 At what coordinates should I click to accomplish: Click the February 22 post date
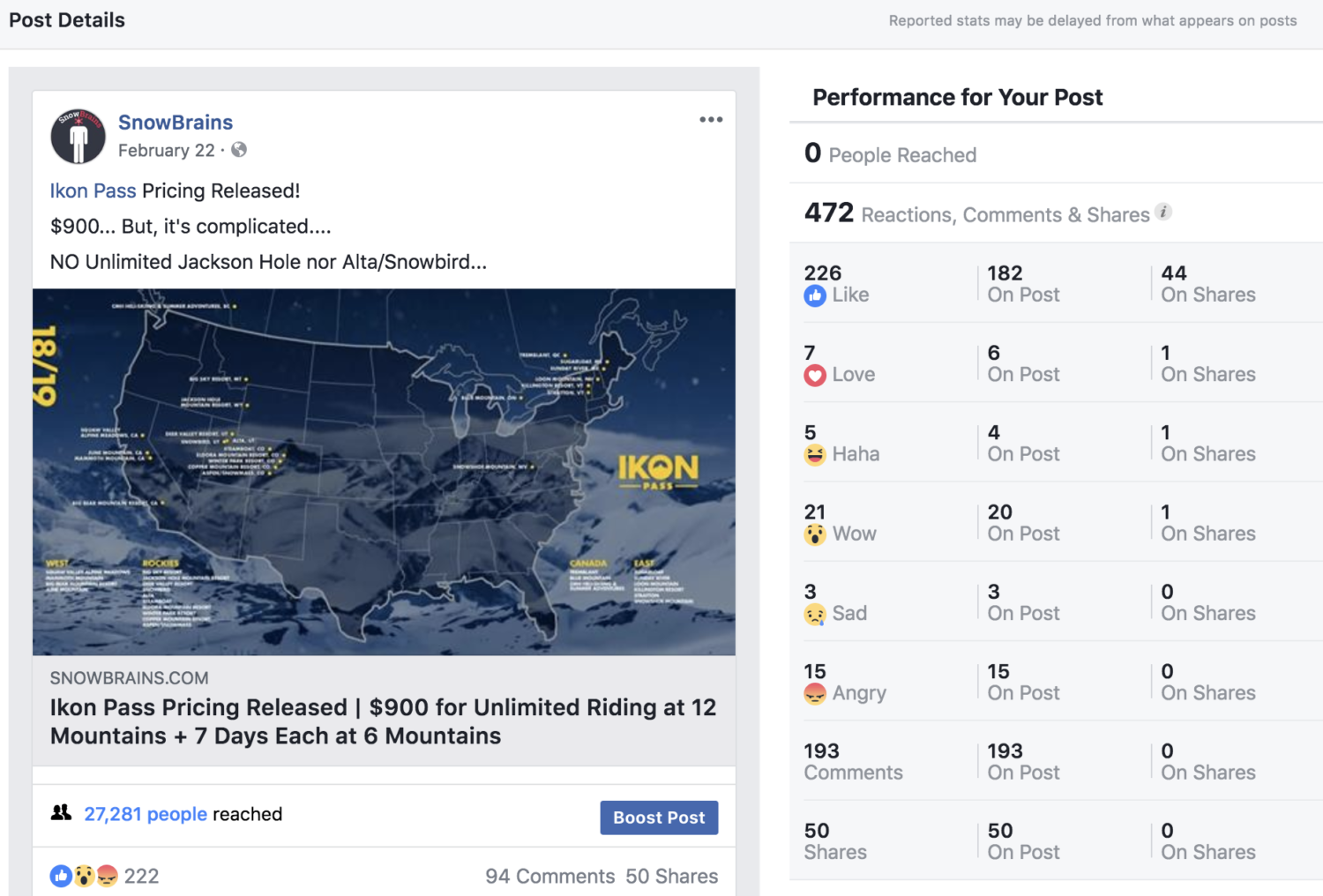pyautogui.click(x=167, y=151)
